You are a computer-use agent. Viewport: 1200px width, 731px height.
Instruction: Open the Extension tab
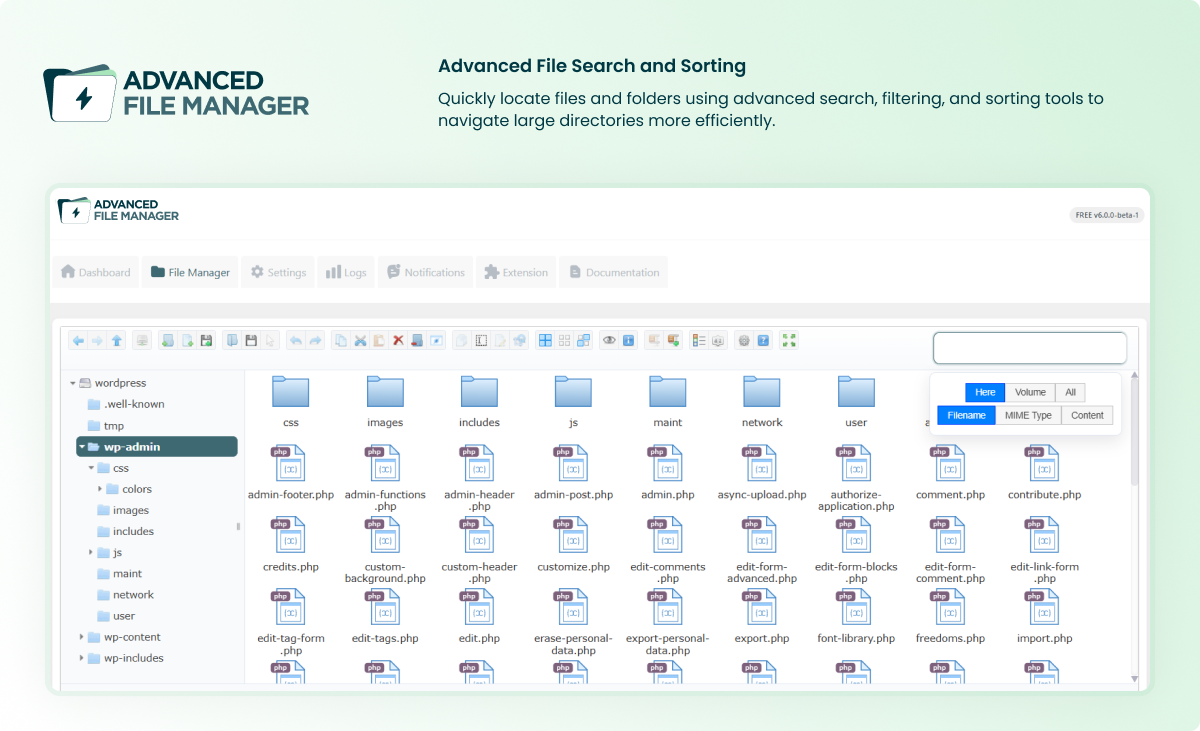[x=516, y=272]
